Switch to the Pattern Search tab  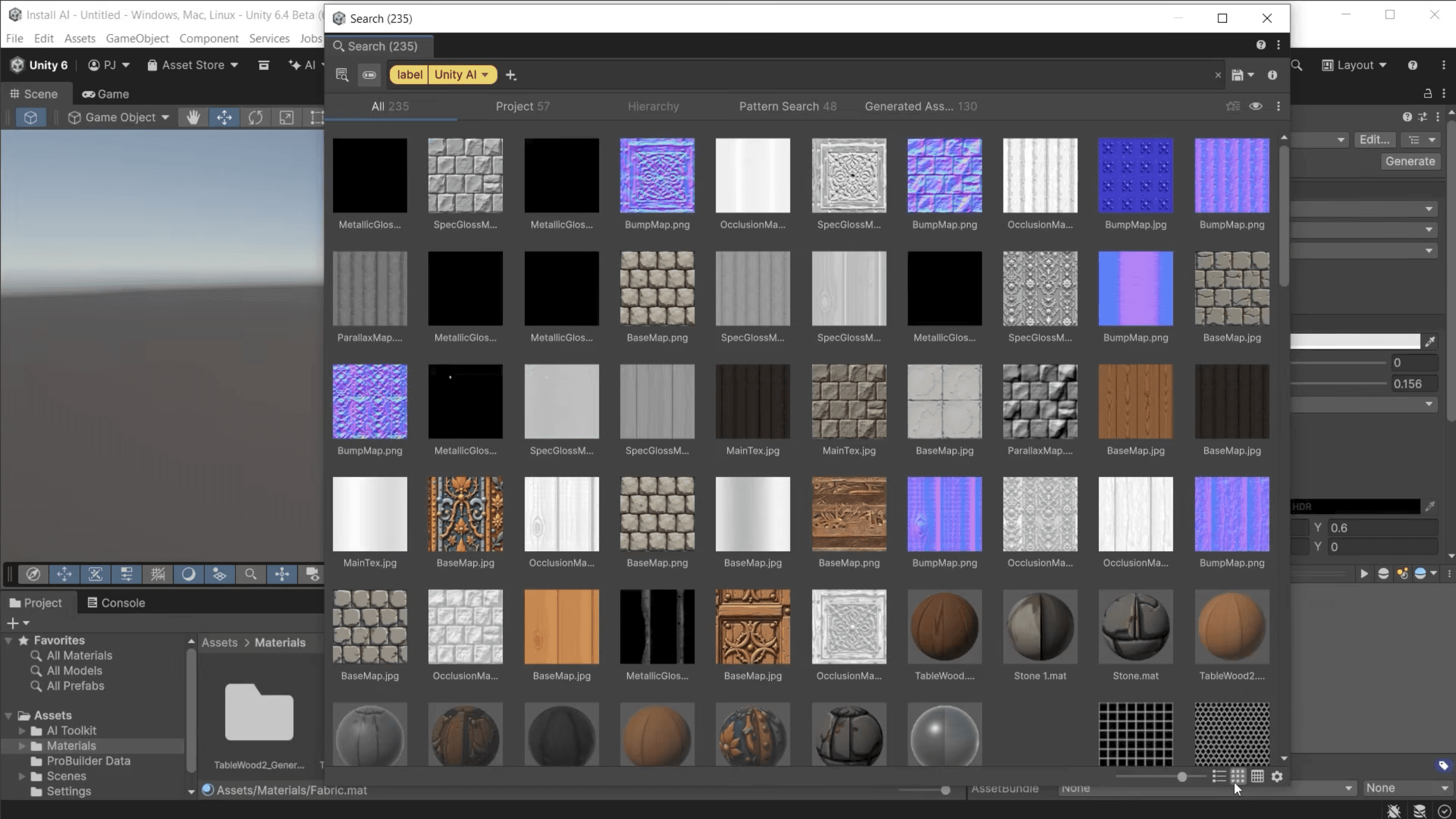point(788,106)
